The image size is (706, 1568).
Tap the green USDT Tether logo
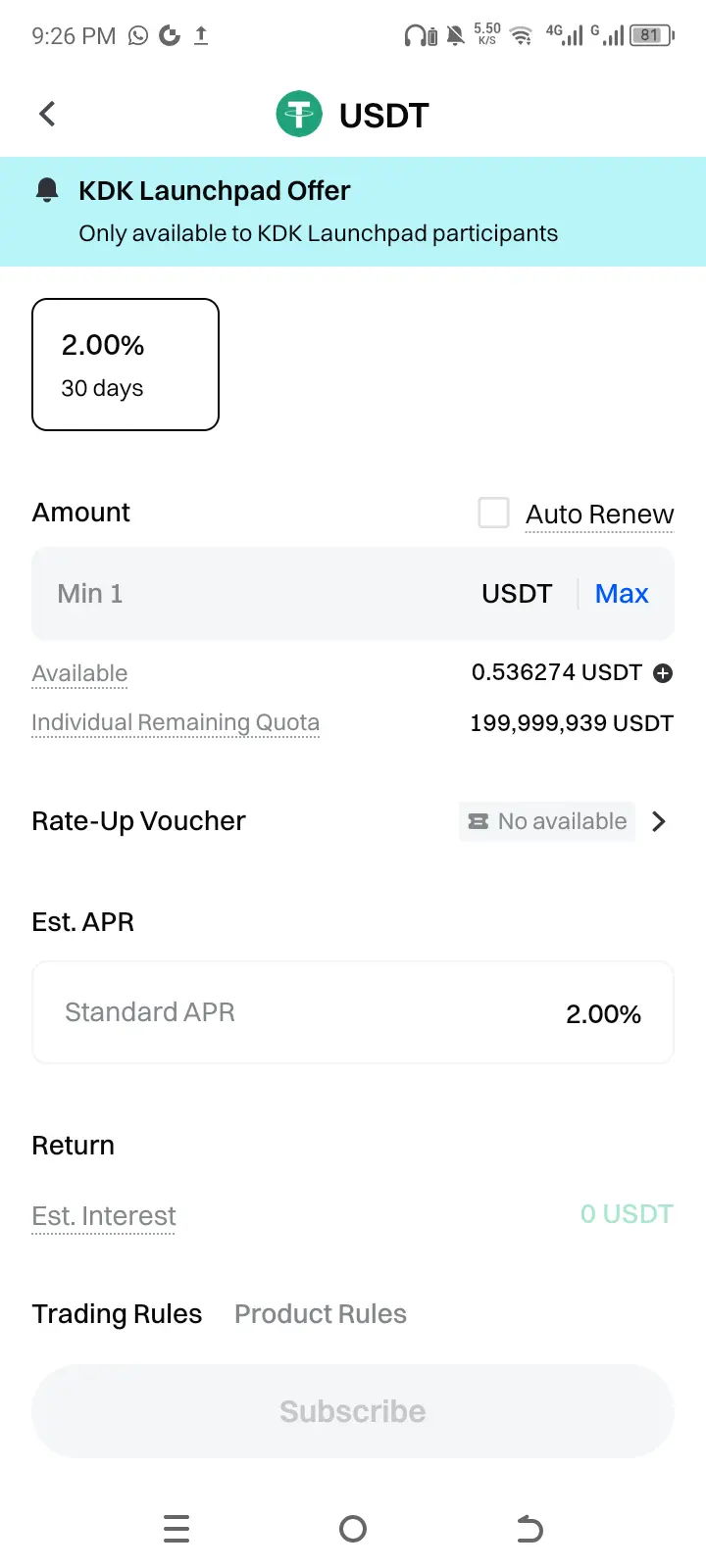click(x=299, y=114)
